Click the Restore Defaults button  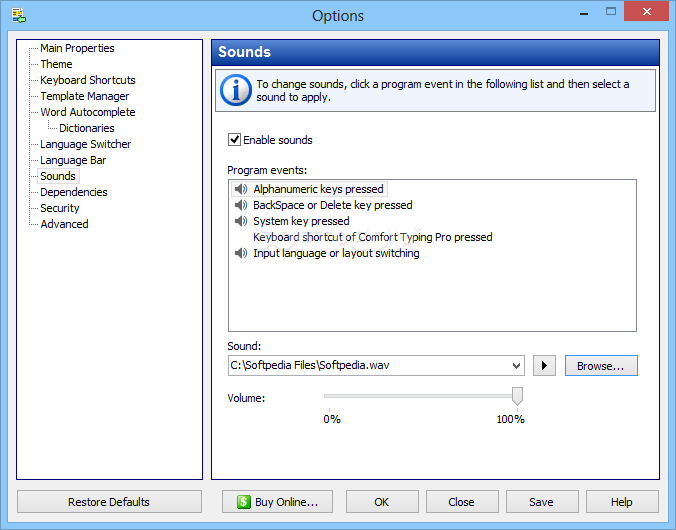pyautogui.click(x=109, y=502)
